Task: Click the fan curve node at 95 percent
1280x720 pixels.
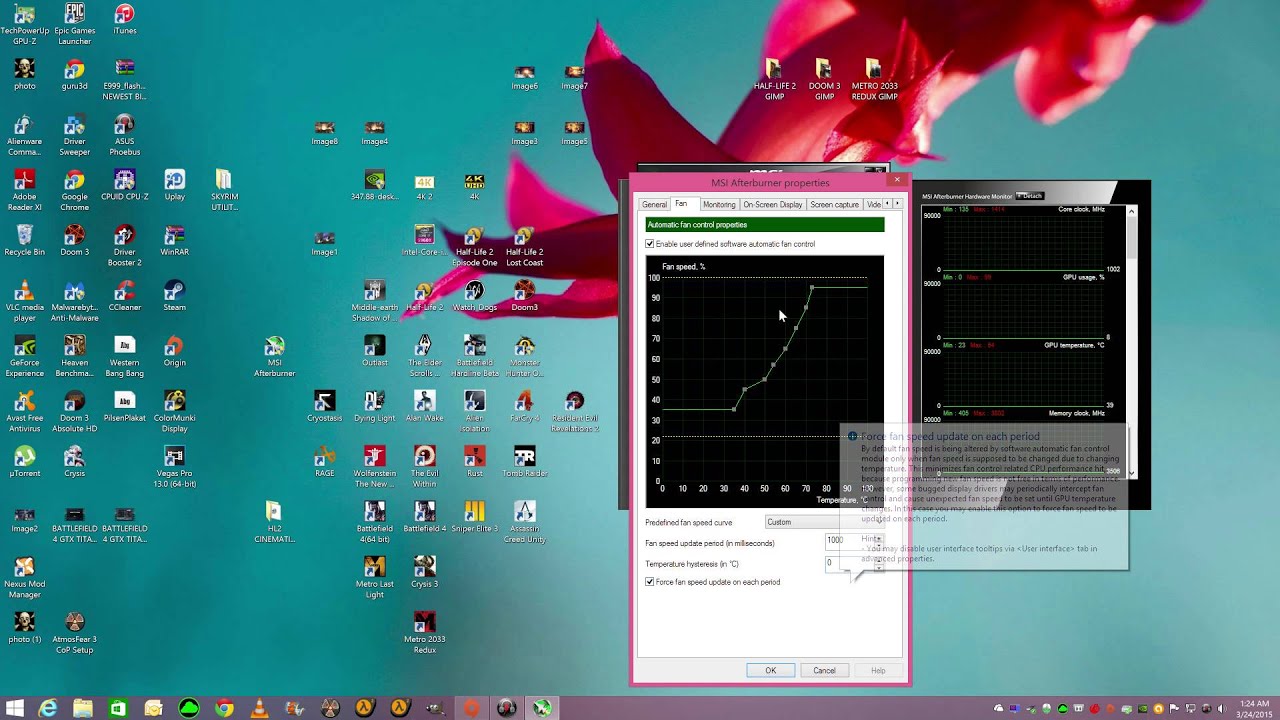Action: point(812,288)
